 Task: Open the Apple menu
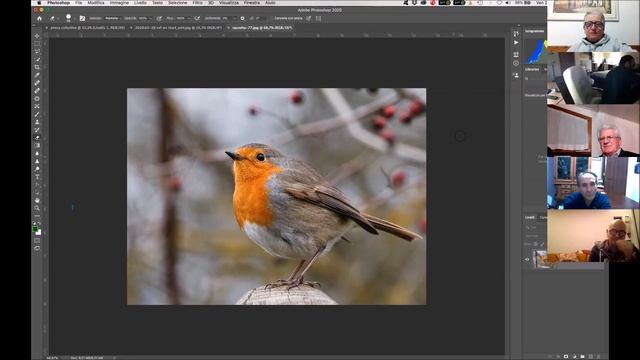point(39,2)
